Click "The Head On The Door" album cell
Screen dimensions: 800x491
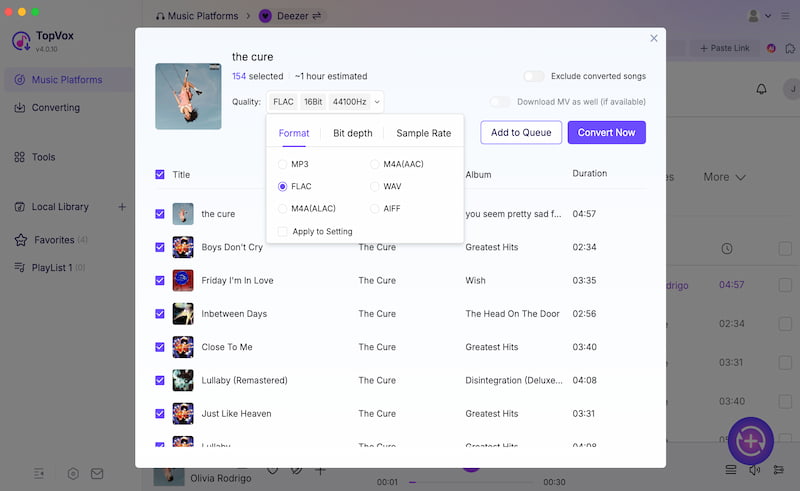coord(512,313)
